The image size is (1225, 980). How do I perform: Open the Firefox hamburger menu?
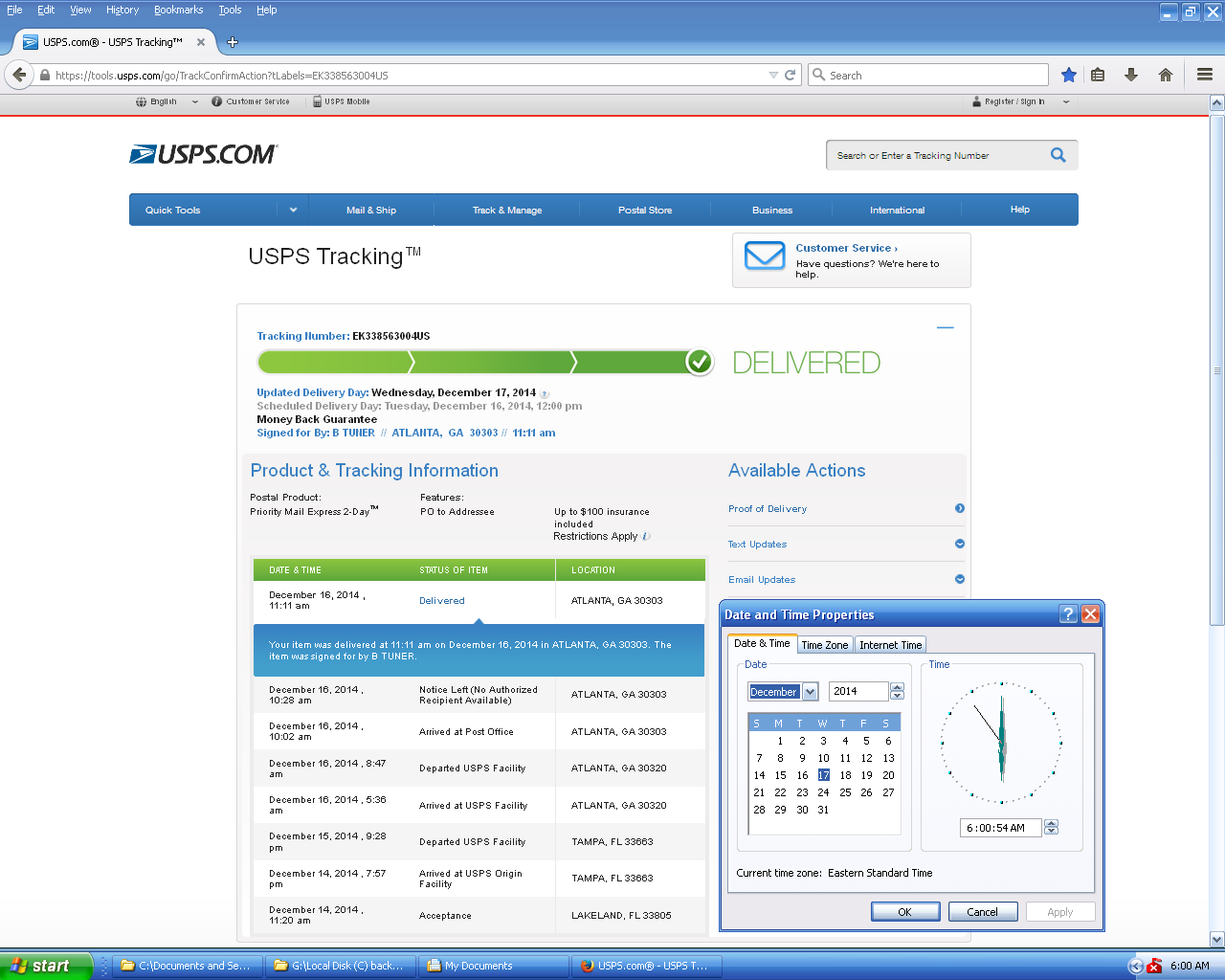point(1205,75)
